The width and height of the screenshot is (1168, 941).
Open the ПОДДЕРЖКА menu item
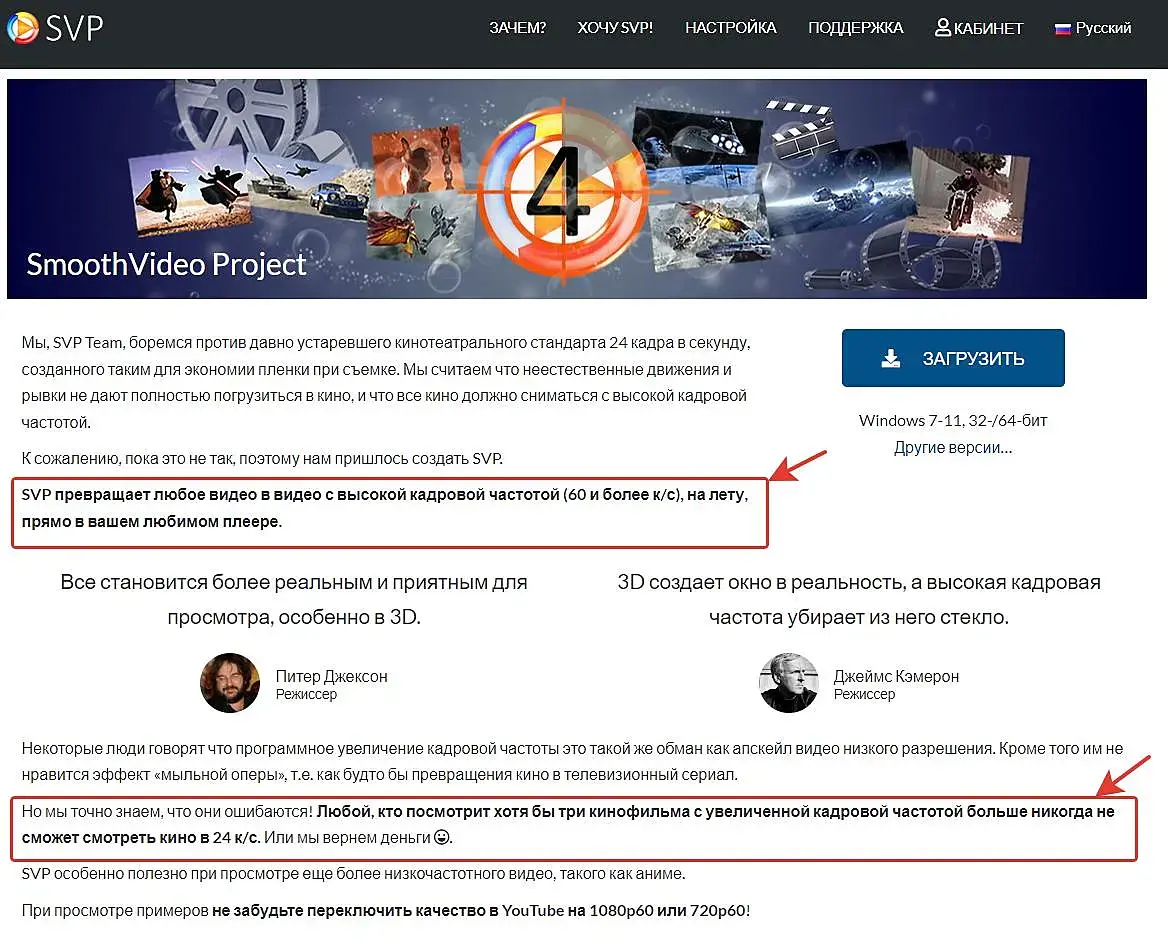click(855, 28)
